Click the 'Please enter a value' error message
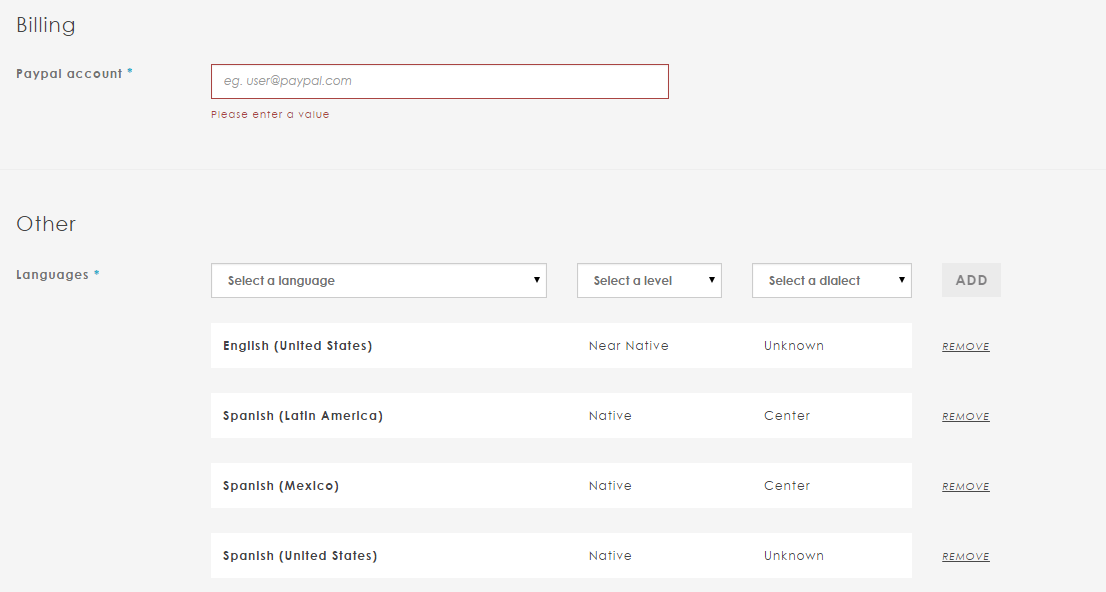 point(270,115)
